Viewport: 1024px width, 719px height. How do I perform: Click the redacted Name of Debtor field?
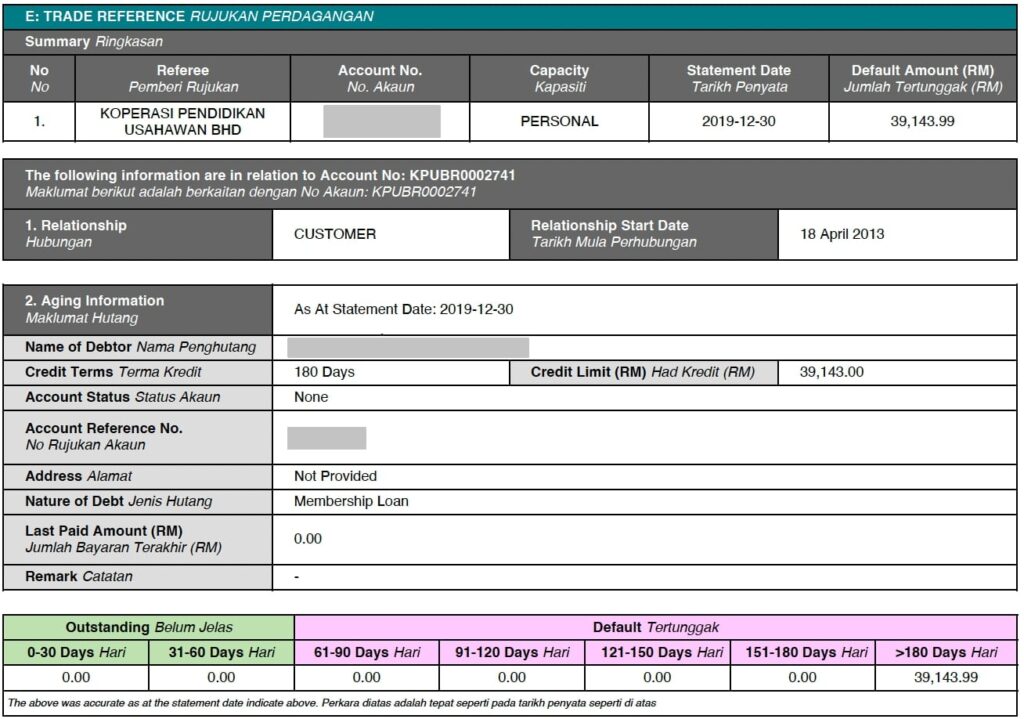point(408,347)
